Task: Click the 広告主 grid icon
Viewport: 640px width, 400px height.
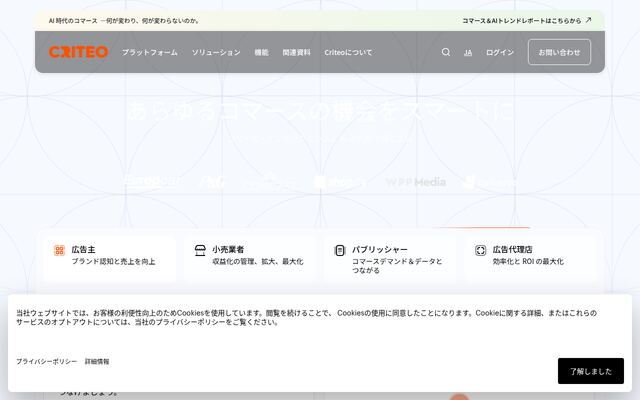Action: coord(60,250)
